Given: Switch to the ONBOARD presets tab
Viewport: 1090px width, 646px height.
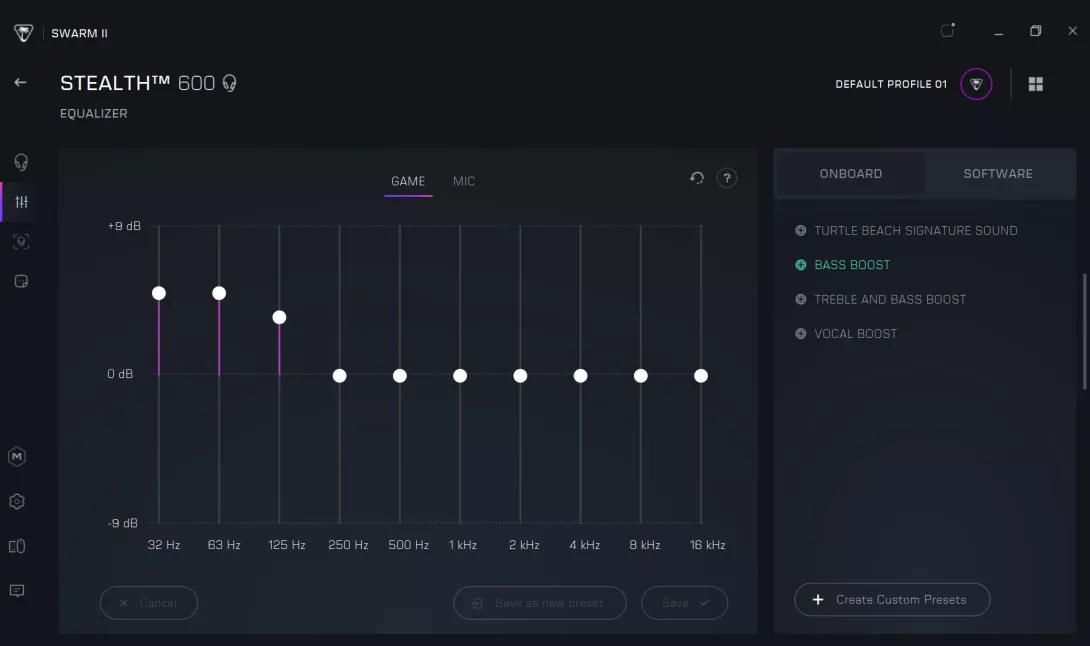Looking at the screenshot, I should pos(850,174).
